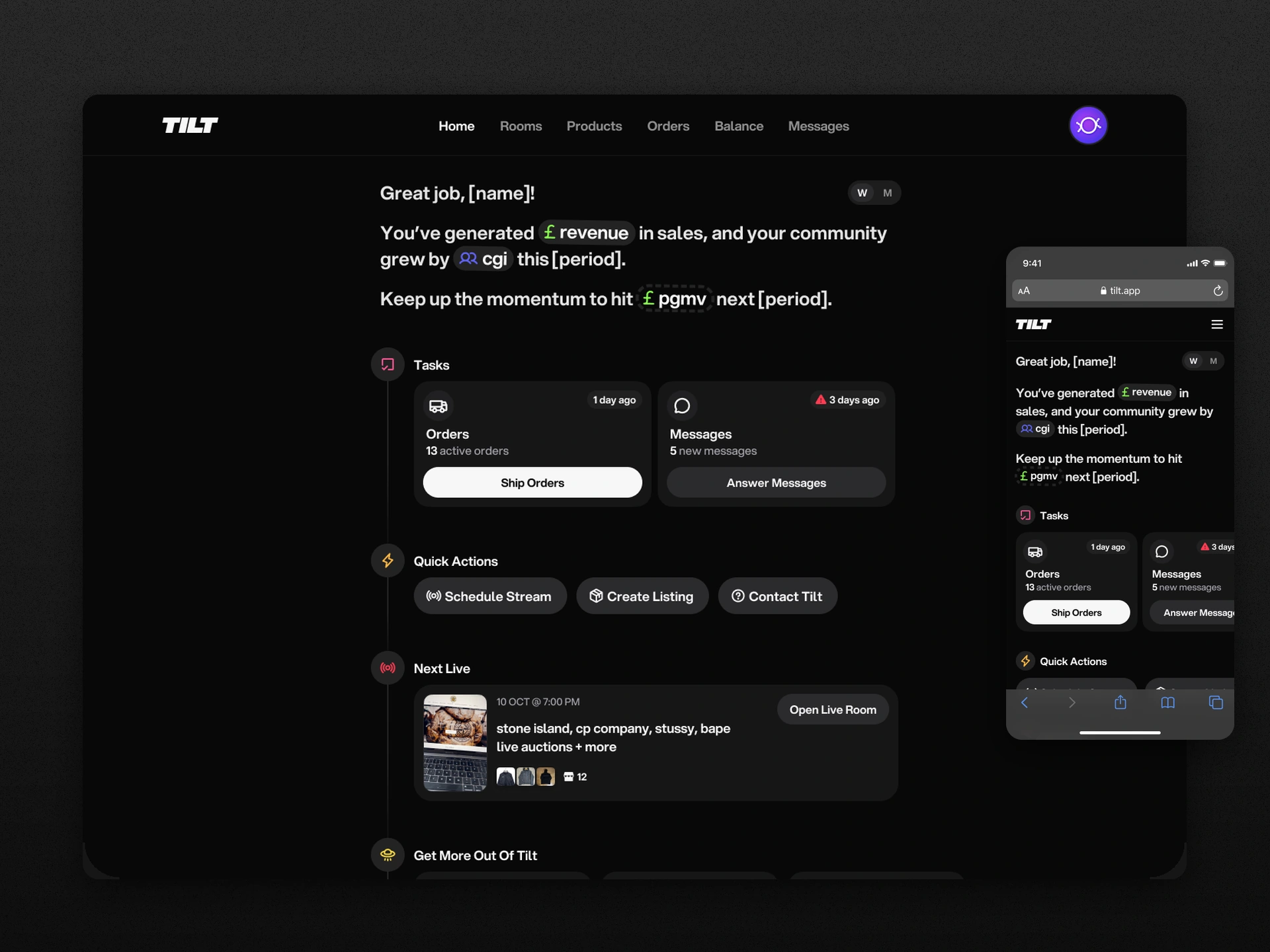Switch to the Orders nav tab

tap(668, 126)
